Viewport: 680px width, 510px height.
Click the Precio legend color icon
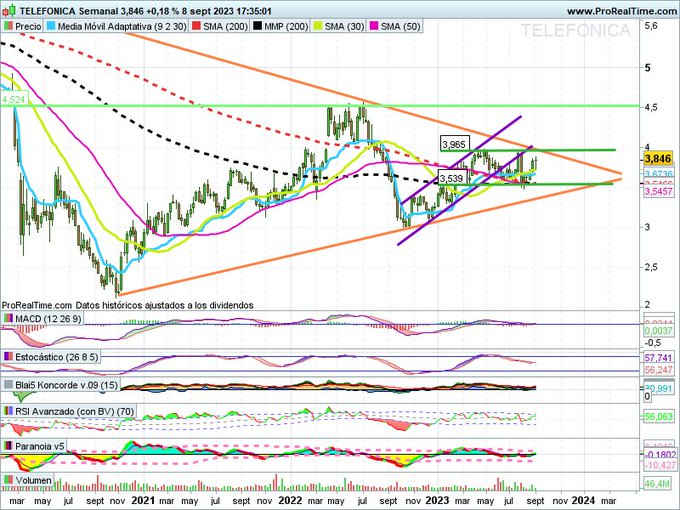[x=8, y=26]
